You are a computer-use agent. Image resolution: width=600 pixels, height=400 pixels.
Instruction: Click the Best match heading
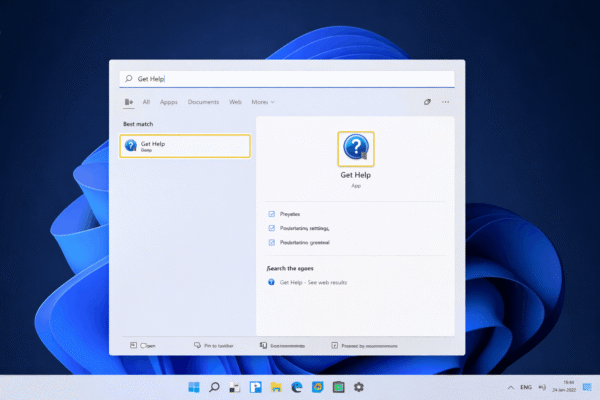(138, 124)
